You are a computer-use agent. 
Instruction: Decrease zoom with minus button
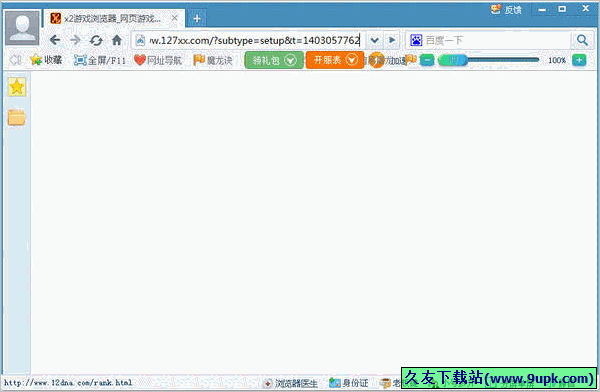pos(427,60)
